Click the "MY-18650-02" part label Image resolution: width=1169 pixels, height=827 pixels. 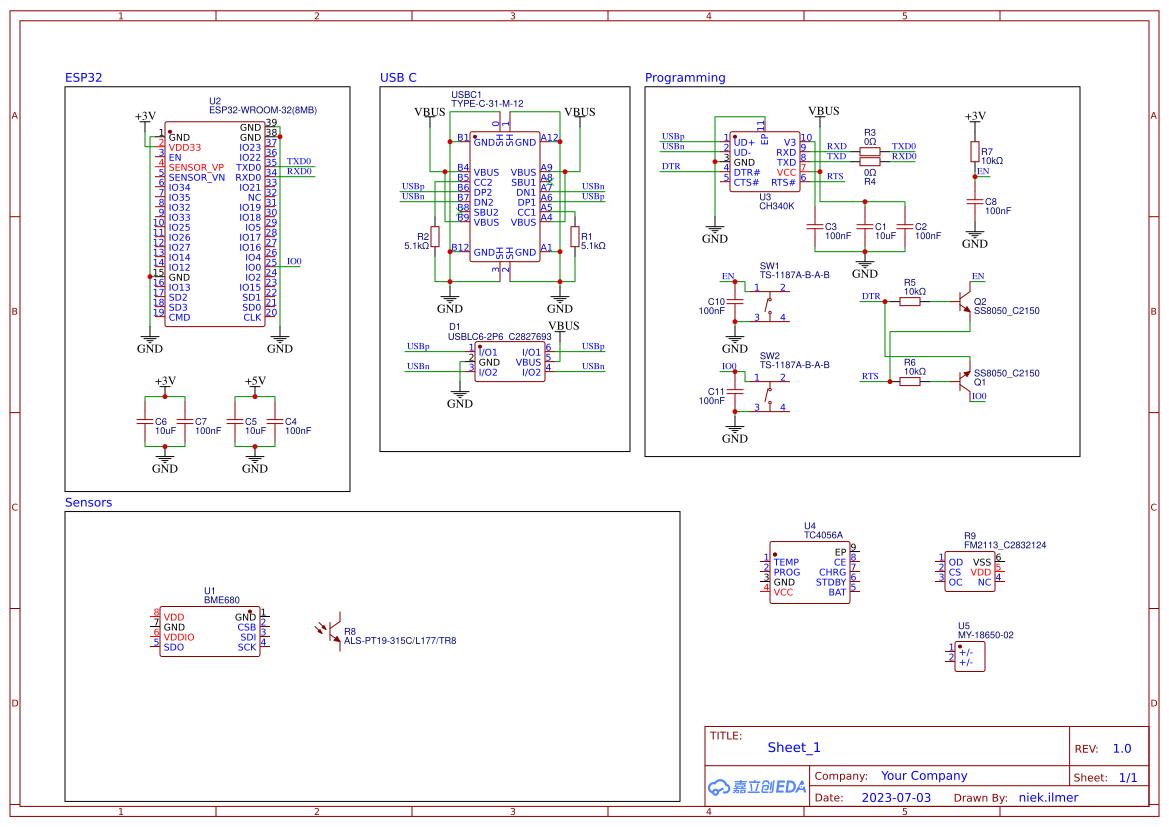point(986,635)
